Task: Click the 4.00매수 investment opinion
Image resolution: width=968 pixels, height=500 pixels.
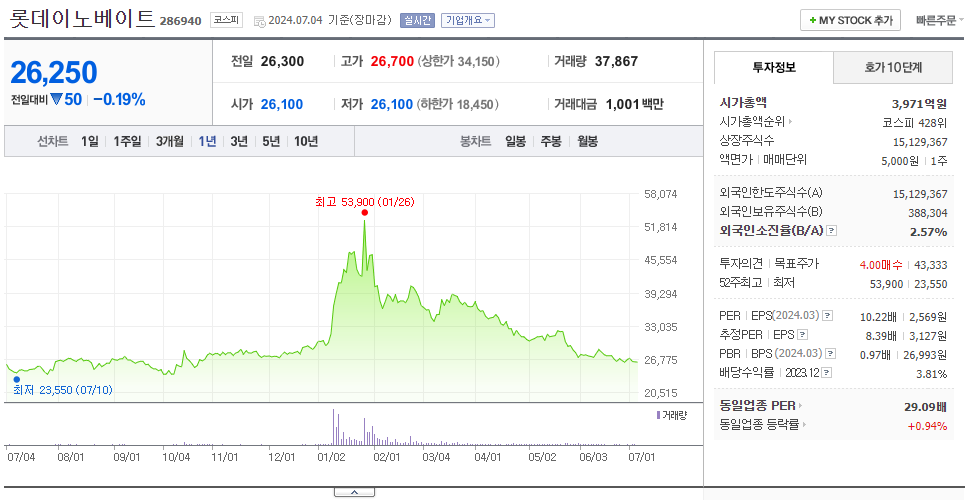Action: tap(881, 265)
